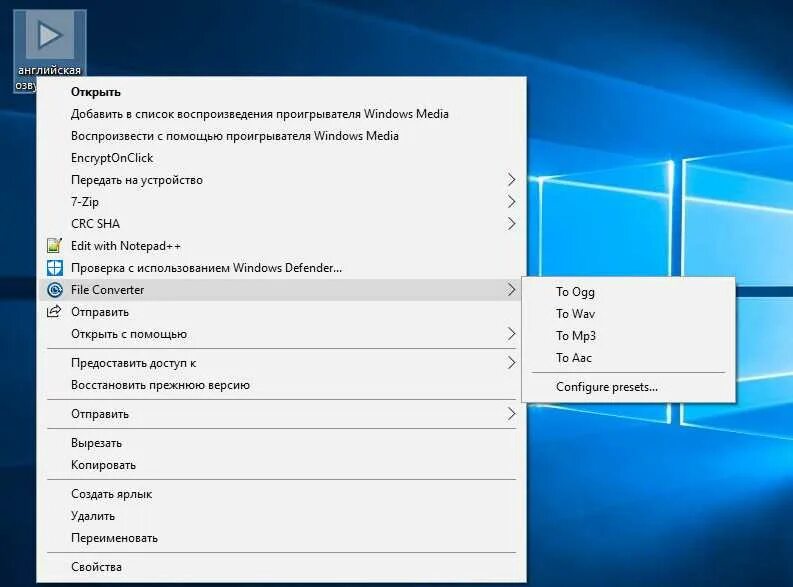Image resolution: width=793 pixels, height=587 pixels.
Task: Open Открыть с помощью submenu
Action: (x=282, y=334)
